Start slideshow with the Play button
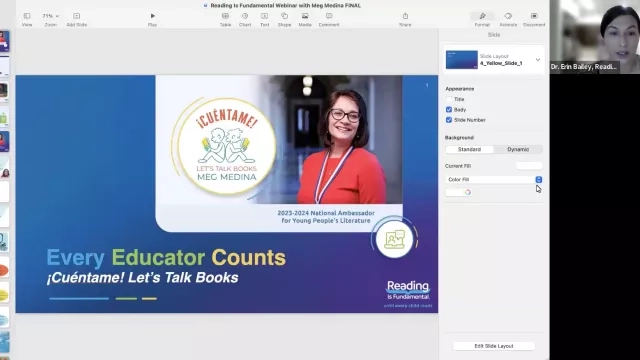Screen dimensions: 640x360 [152, 16]
